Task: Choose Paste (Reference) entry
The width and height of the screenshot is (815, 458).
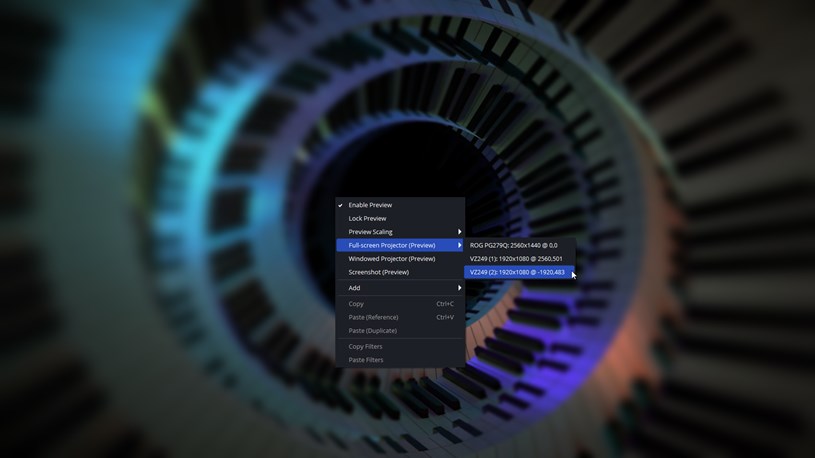Action: tap(400, 317)
